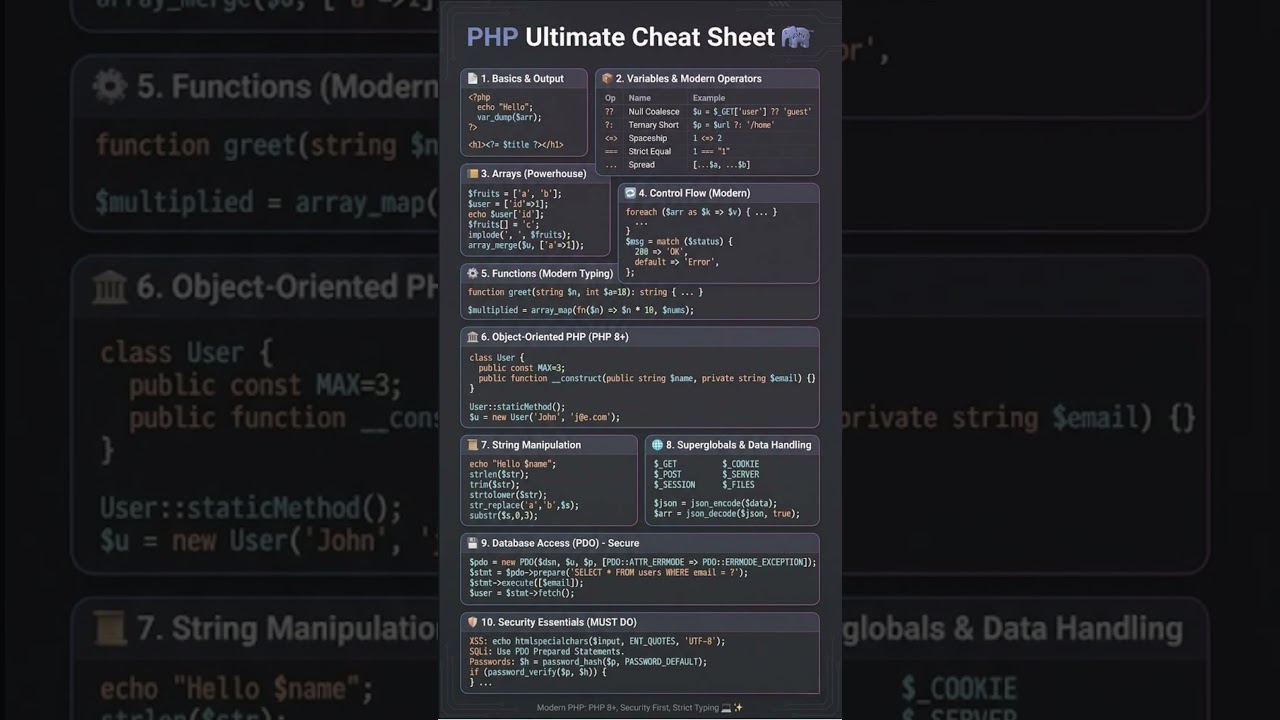Click the str_replace('a','b',$s); line
This screenshot has height=720, width=1280.
pos(524,505)
